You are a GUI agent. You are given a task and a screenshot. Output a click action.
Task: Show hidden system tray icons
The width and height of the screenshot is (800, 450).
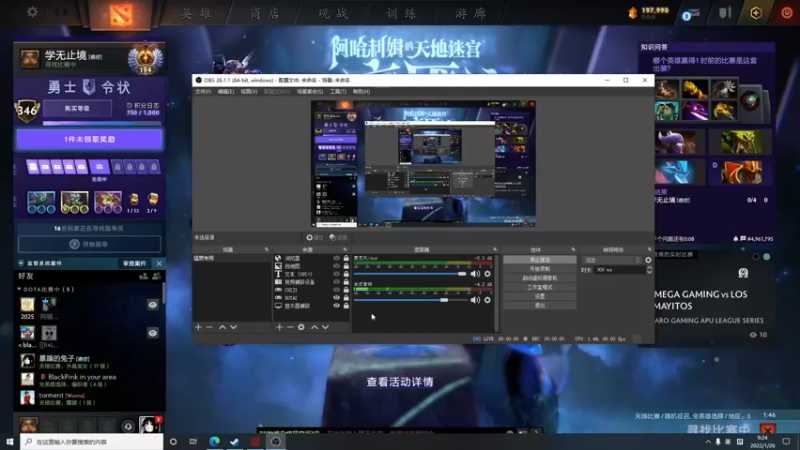[x=708, y=442]
